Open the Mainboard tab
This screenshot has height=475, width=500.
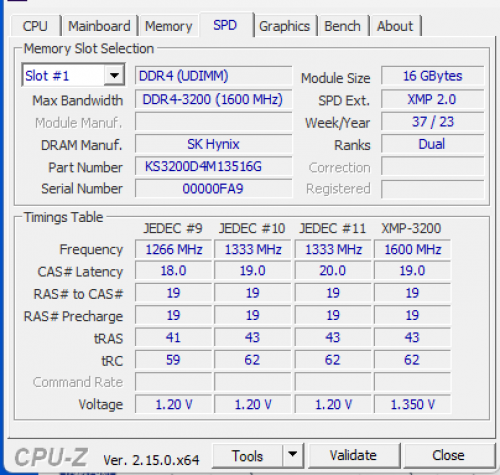coord(99,26)
